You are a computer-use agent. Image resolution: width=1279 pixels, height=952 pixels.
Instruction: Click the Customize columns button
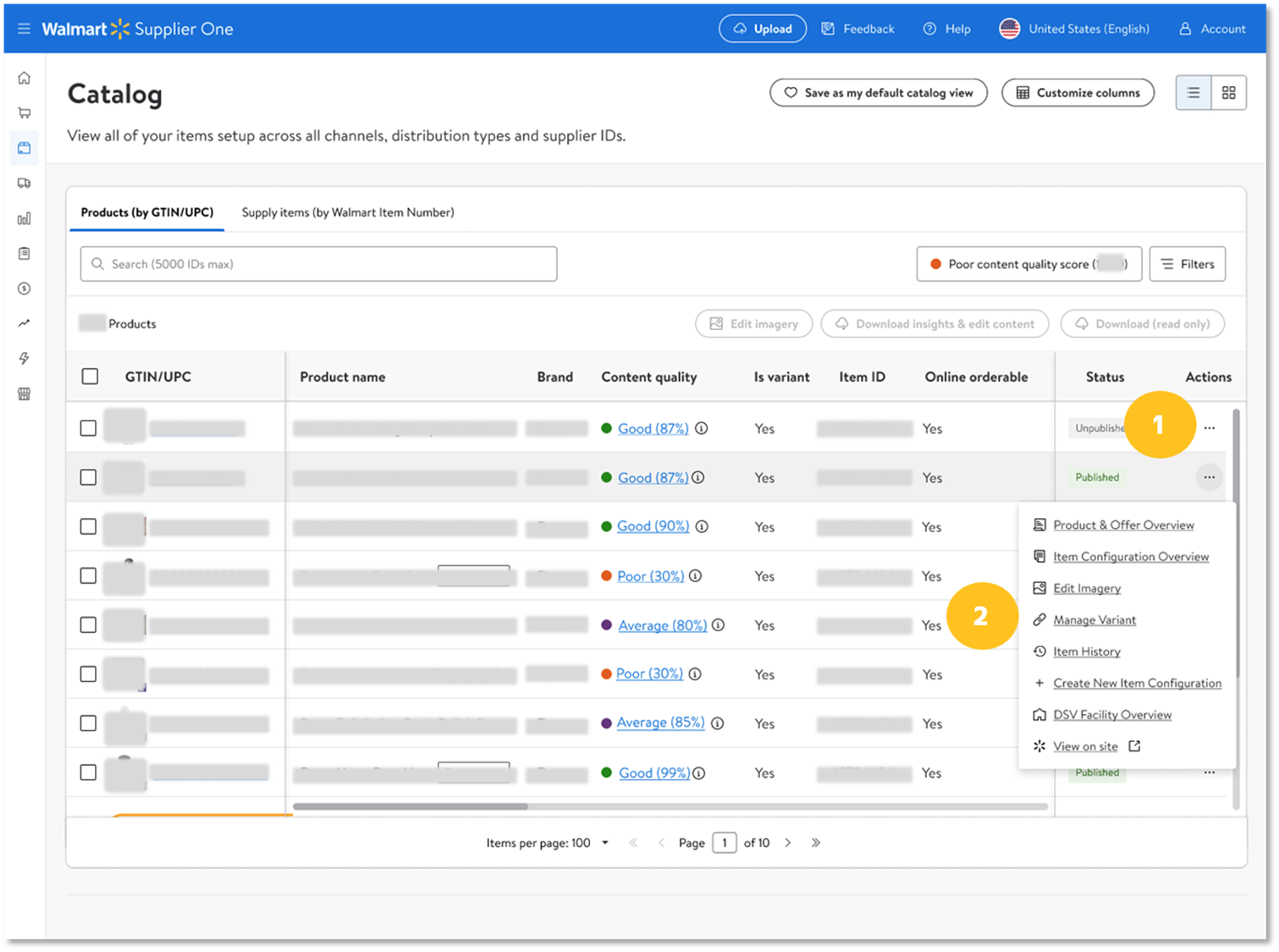(x=1078, y=93)
